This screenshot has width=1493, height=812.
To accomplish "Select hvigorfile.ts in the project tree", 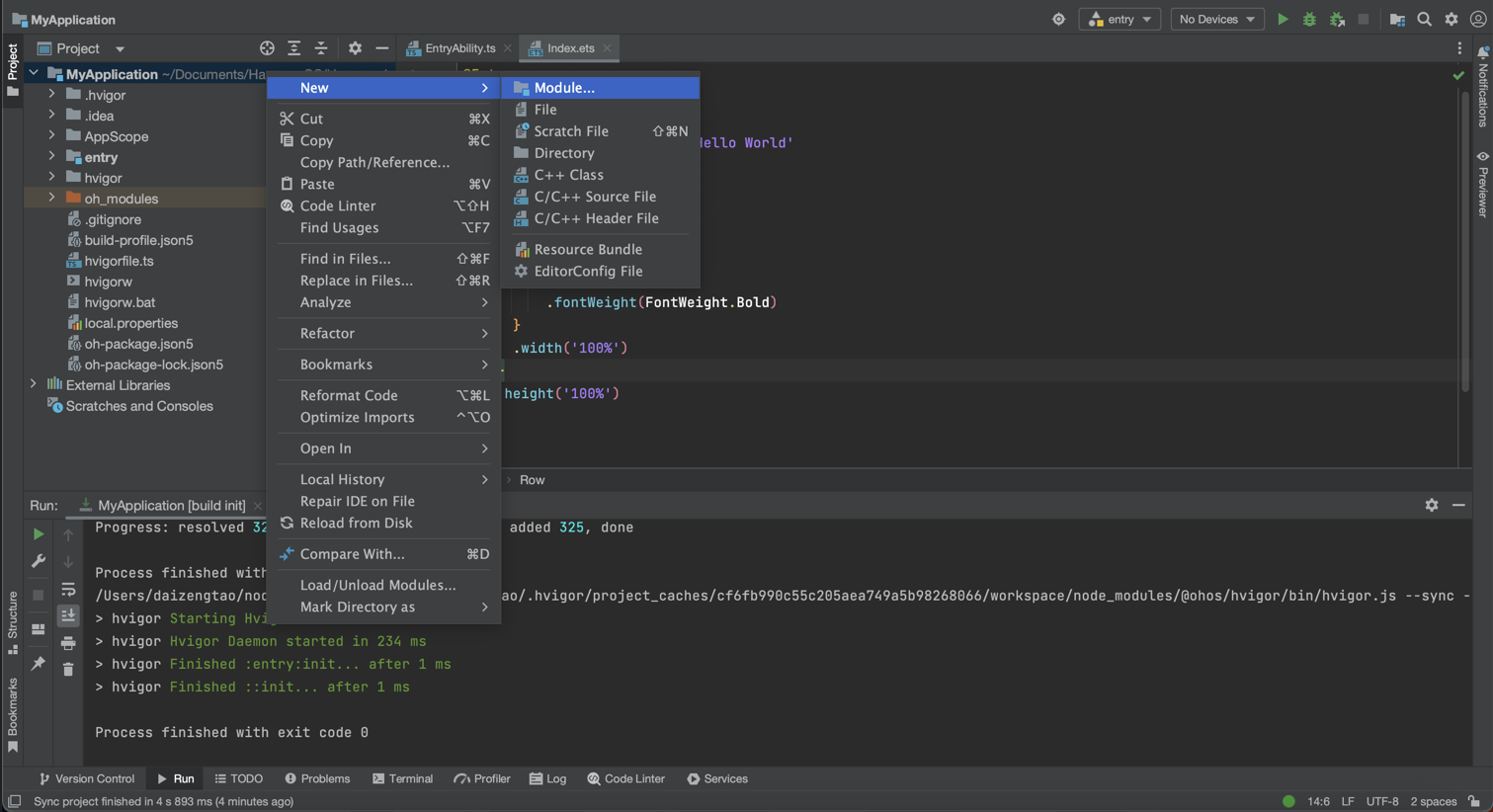I will click(119, 261).
